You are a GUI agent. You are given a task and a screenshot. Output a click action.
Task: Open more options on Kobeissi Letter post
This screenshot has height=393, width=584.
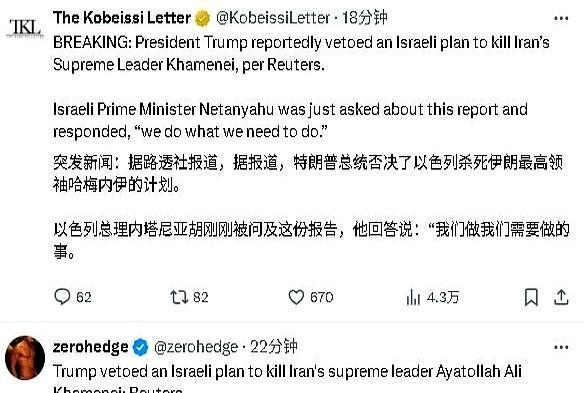561,18
